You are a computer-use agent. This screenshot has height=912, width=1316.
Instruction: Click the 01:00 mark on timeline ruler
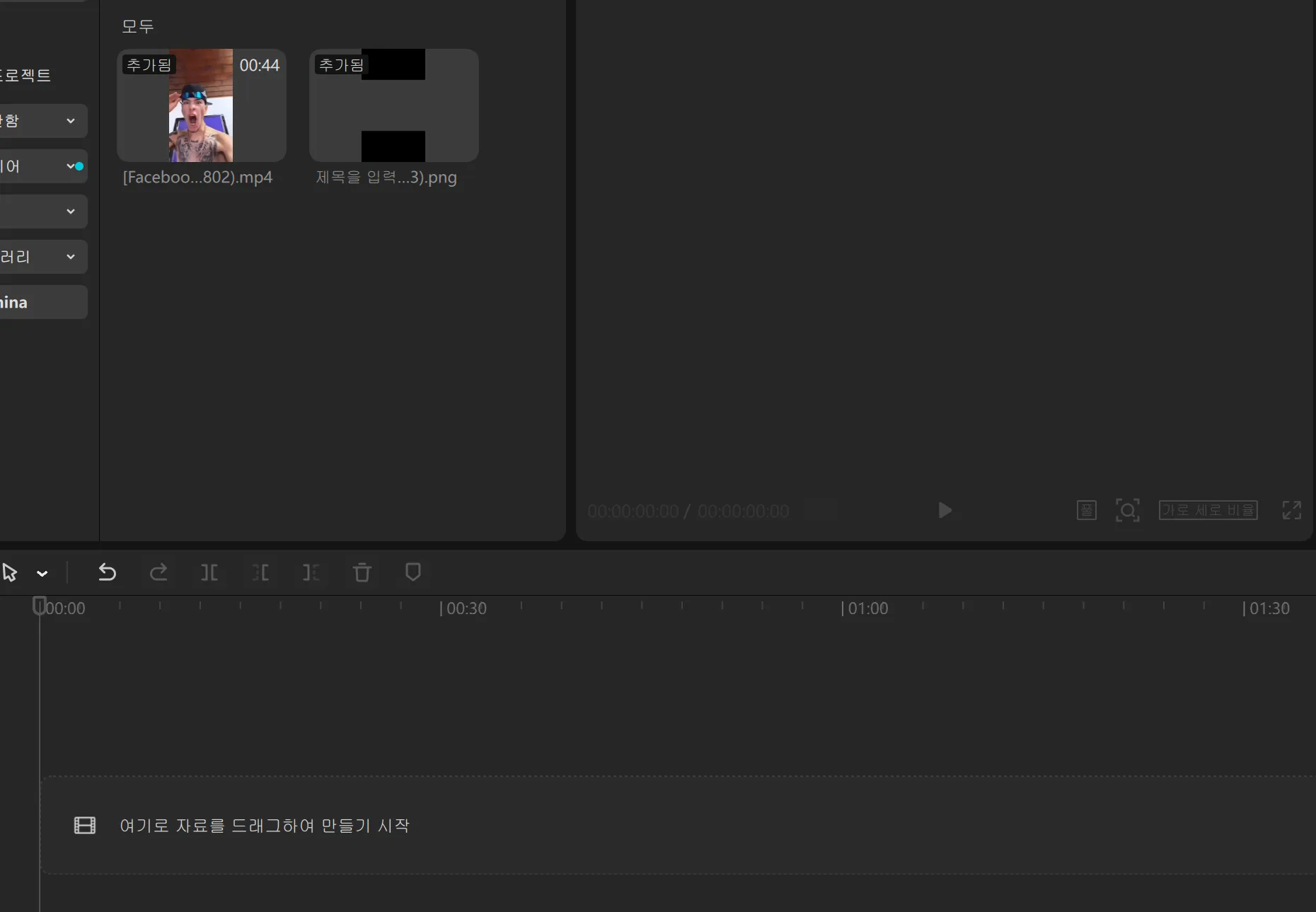(x=865, y=608)
